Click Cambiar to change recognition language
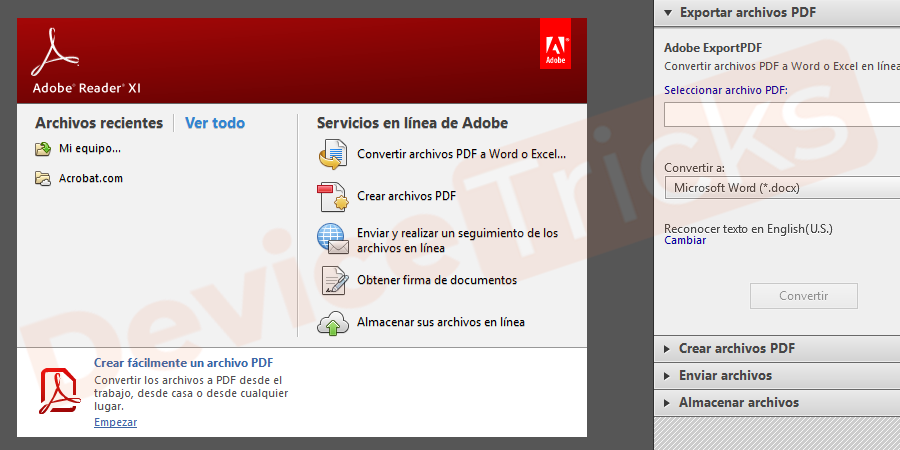 (x=685, y=240)
